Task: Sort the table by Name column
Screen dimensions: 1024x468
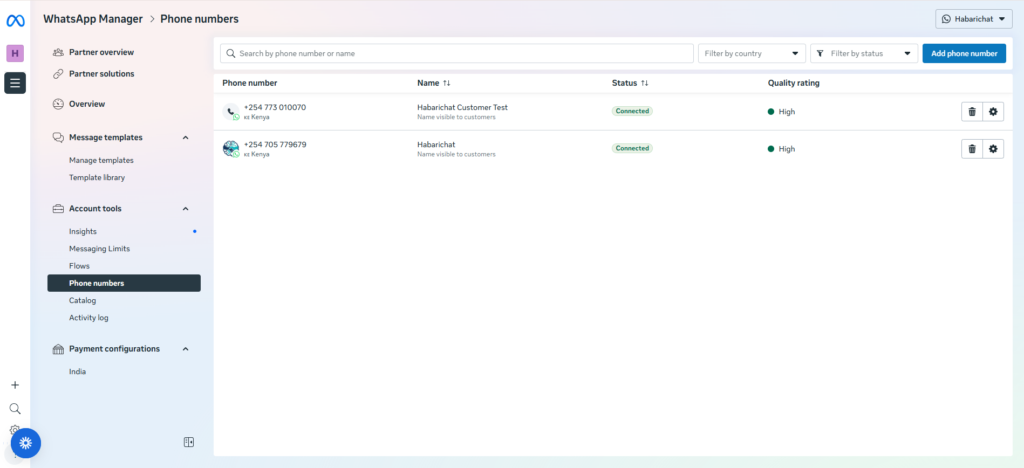Action: (x=447, y=83)
